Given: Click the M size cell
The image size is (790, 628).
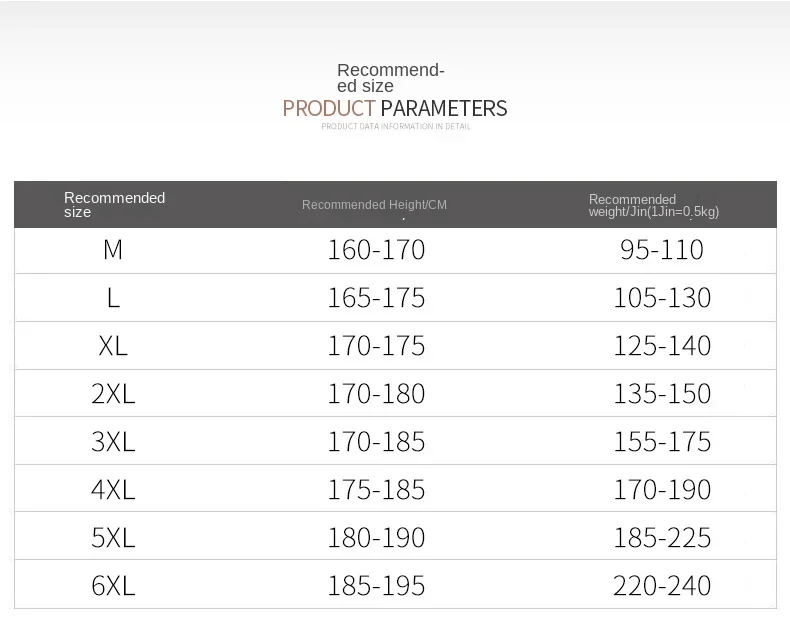Looking at the screenshot, I should click(113, 250).
